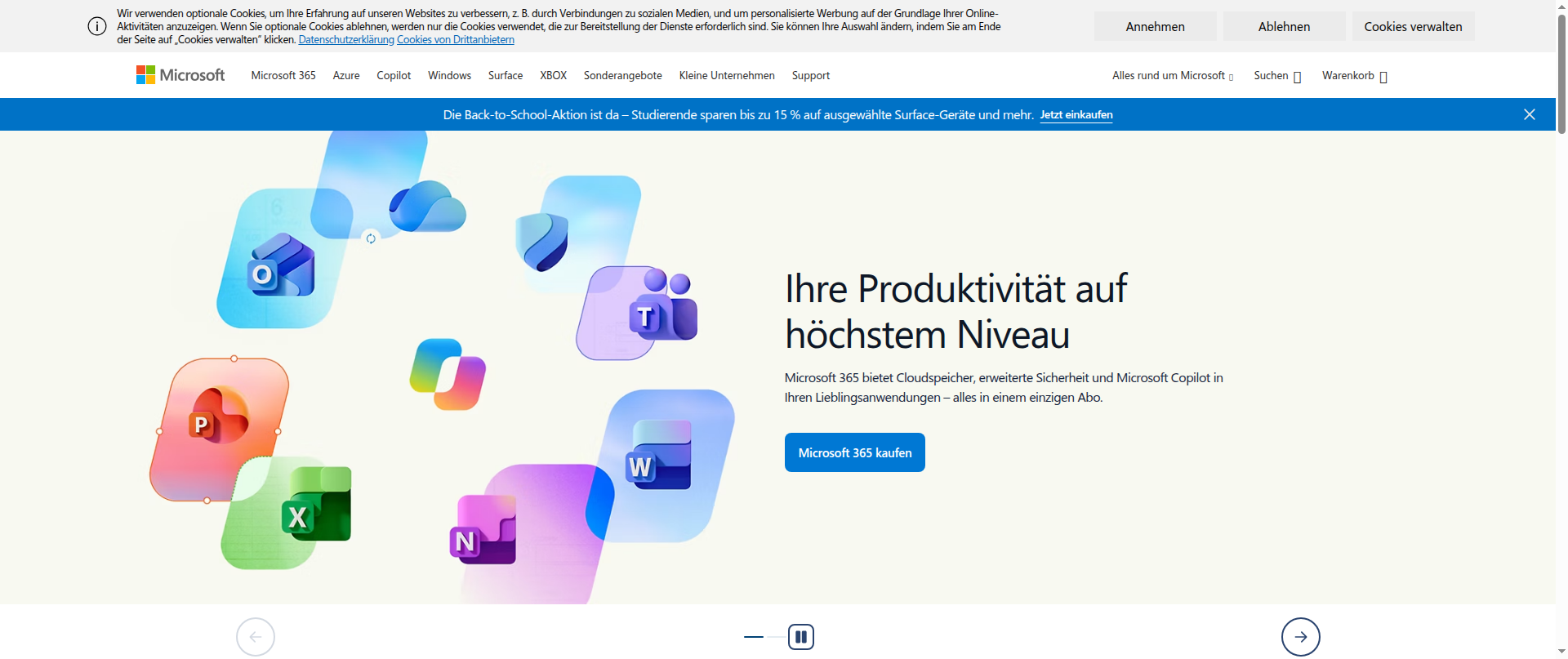Click the PowerPoint app icon
Viewport: 1568px width, 659px height.
coord(218,416)
